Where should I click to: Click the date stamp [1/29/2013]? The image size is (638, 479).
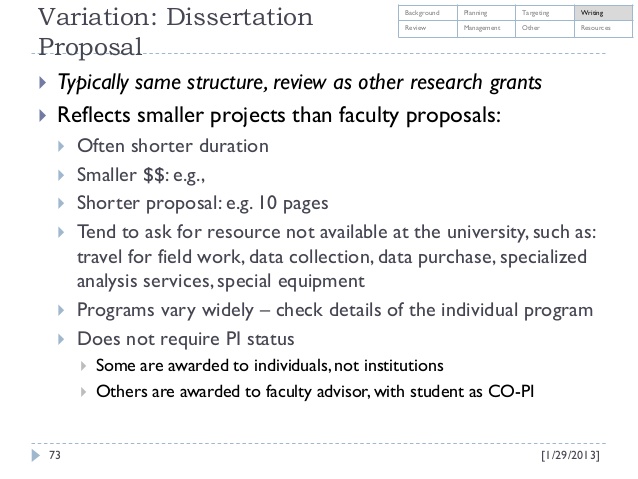pyautogui.click(x=570, y=455)
